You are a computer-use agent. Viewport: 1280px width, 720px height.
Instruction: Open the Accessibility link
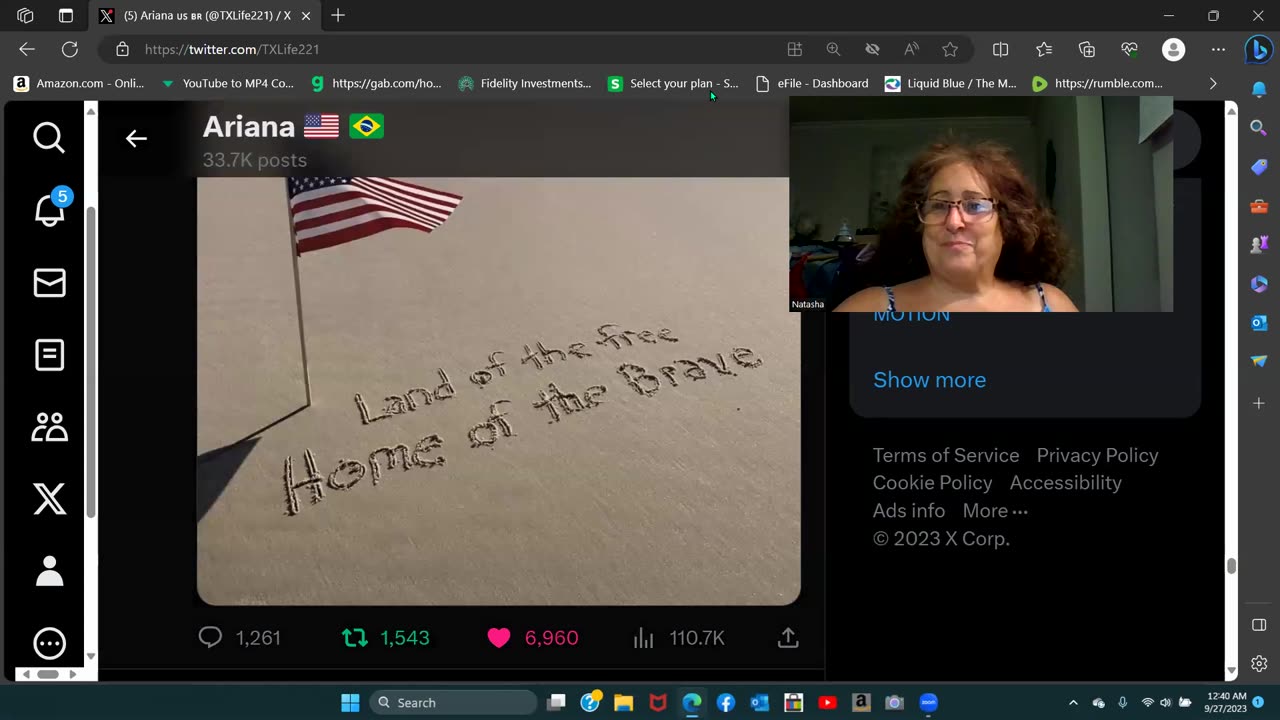(x=1065, y=483)
